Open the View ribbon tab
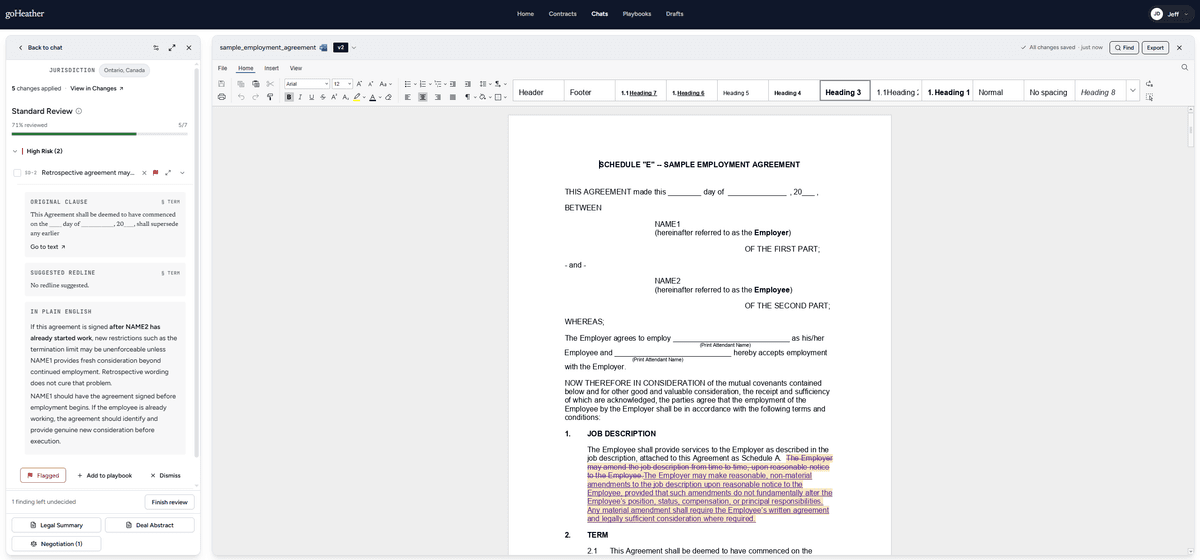1200x560 pixels. 296,68
